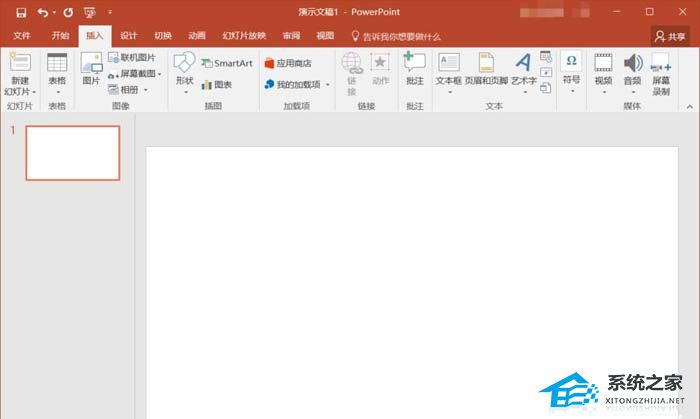This screenshot has height=419, width=700.
Task: Open 页眉和页脚 header and footer
Action: tap(486, 68)
